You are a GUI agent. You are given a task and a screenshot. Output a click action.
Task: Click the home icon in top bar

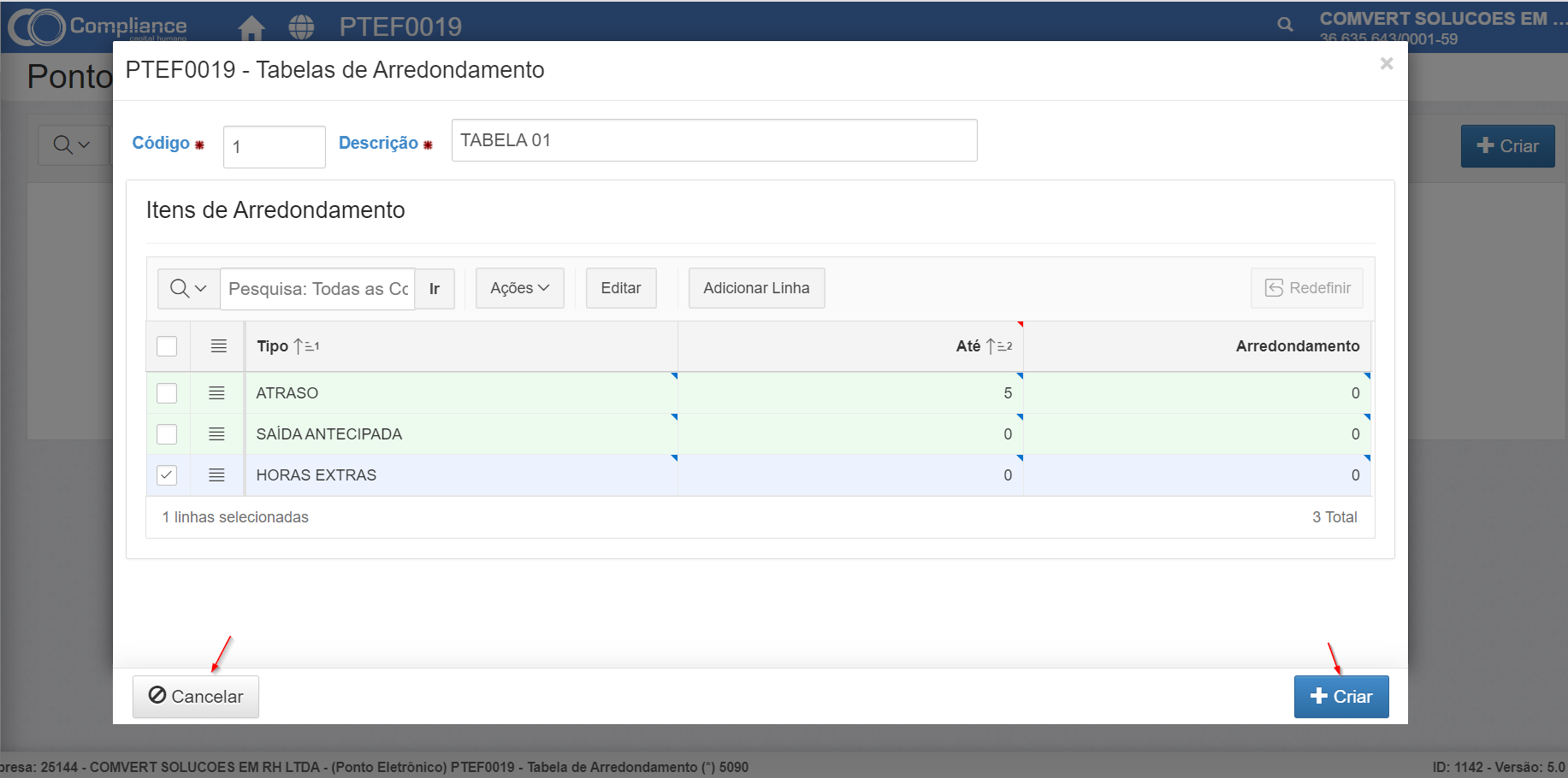tap(251, 27)
